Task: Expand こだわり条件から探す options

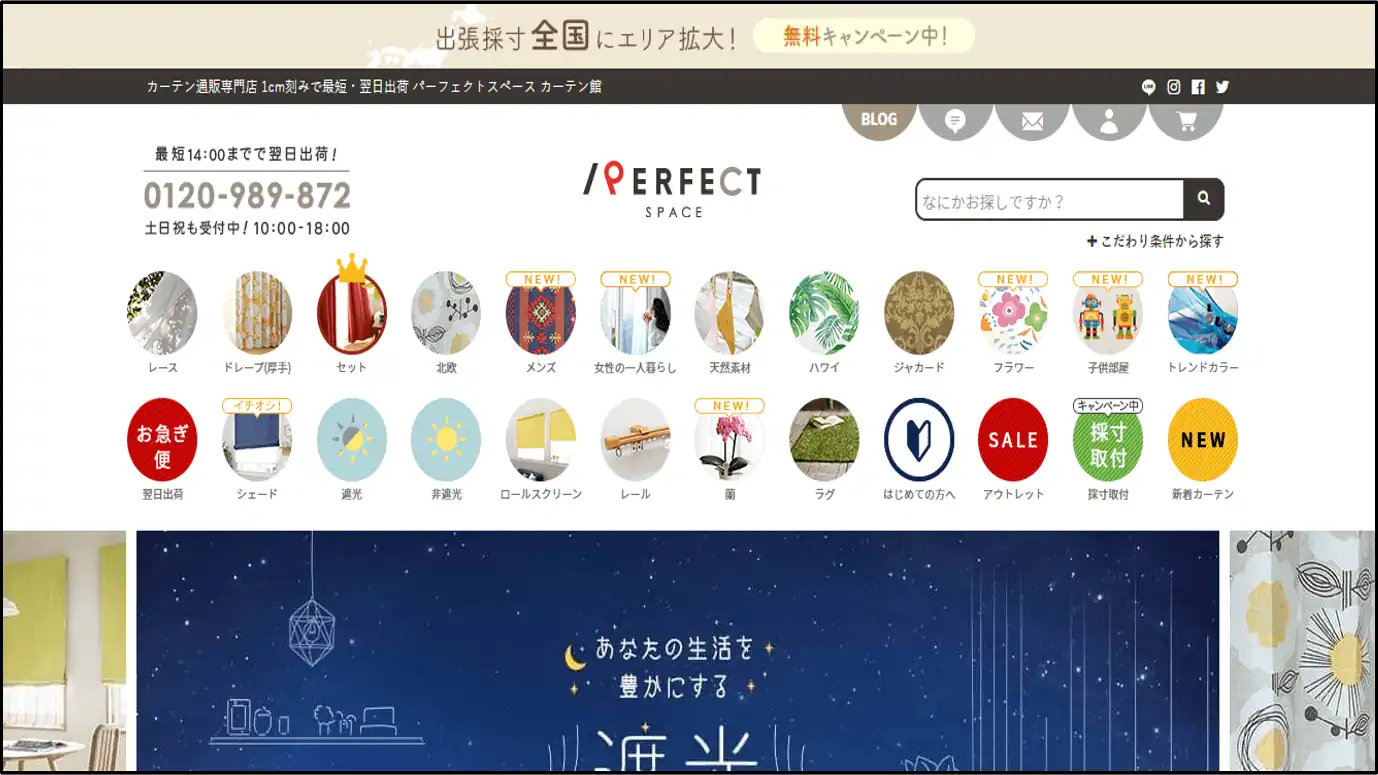Action: pos(1155,241)
